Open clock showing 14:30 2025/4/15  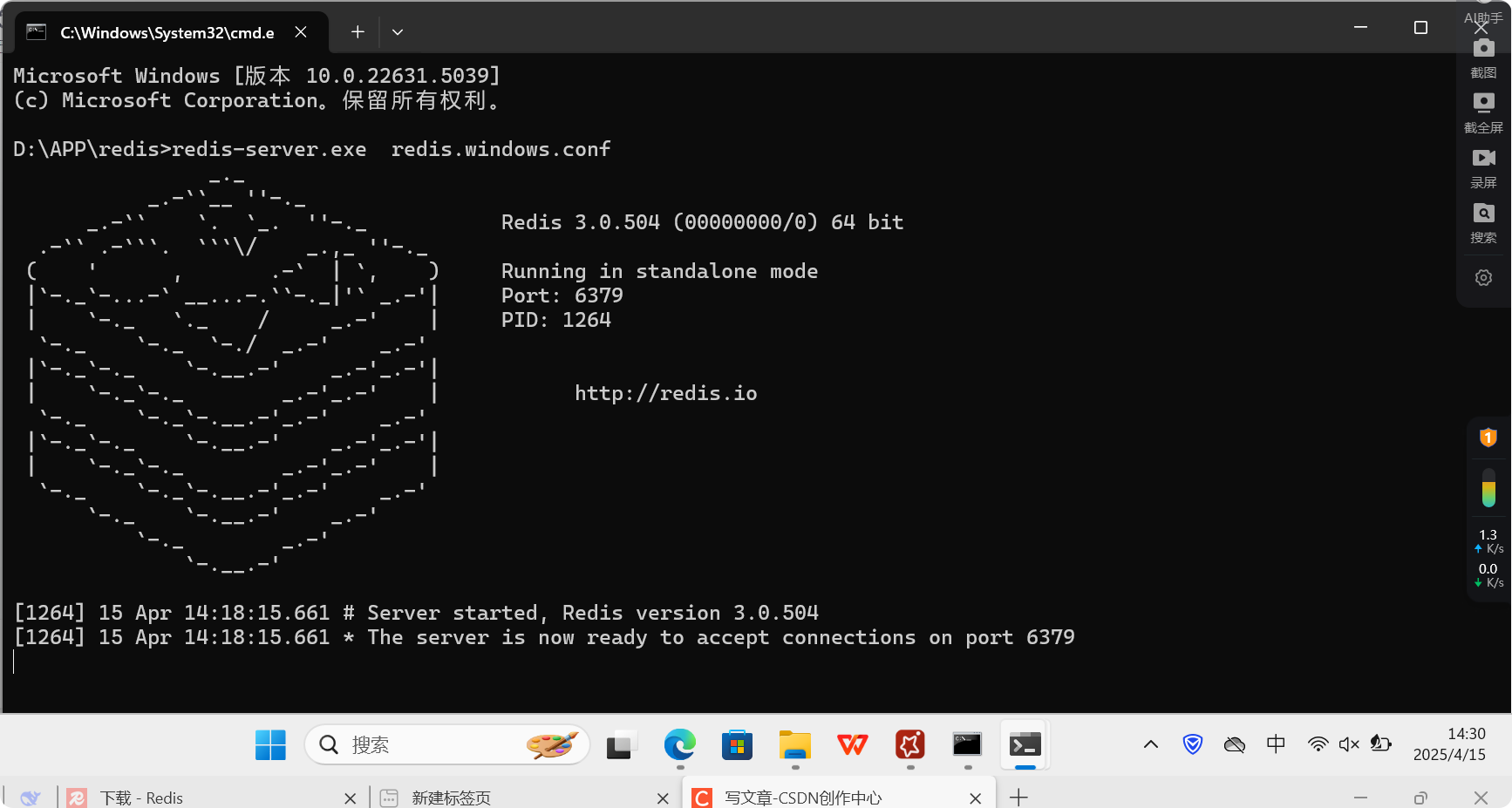[1449, 744]
